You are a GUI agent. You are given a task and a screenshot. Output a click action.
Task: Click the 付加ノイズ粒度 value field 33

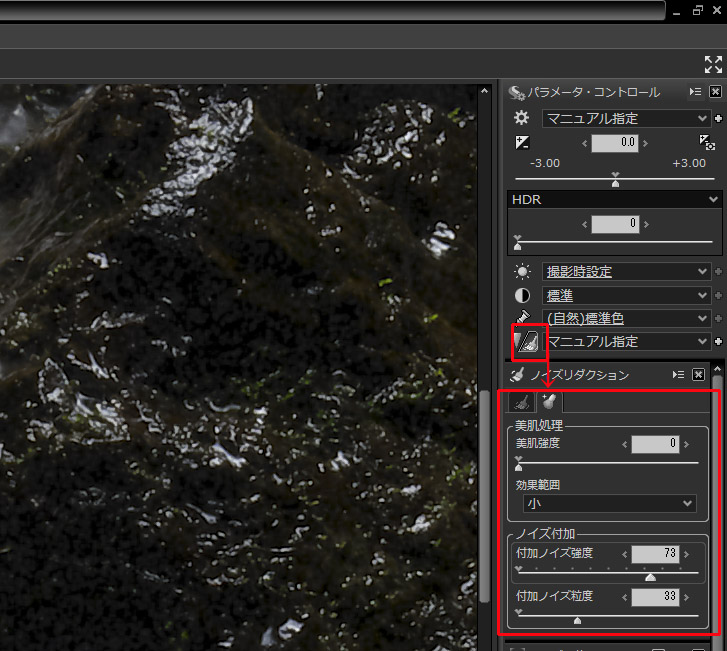(655, 597)
